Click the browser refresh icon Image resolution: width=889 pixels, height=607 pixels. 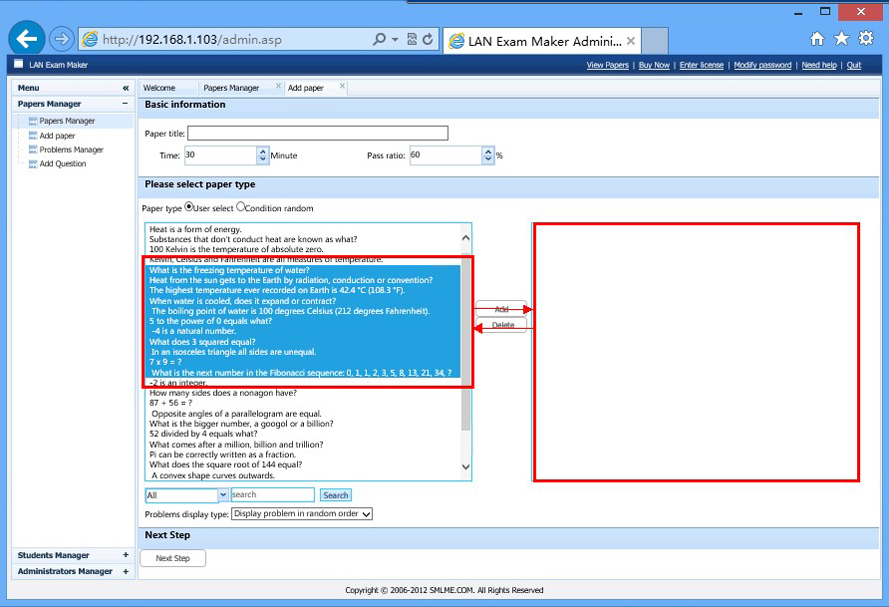coord(428,39)
